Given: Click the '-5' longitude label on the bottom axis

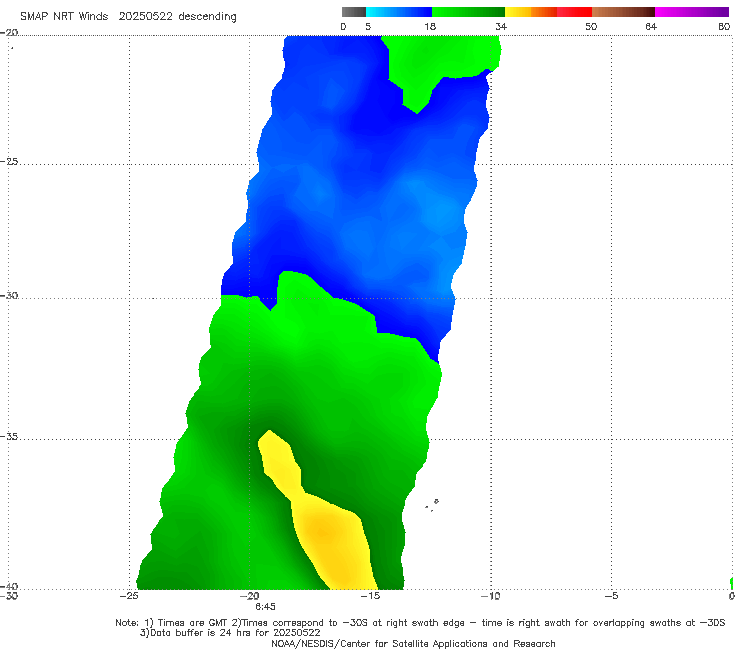Looking at the screenshot, I should point(611,596).
